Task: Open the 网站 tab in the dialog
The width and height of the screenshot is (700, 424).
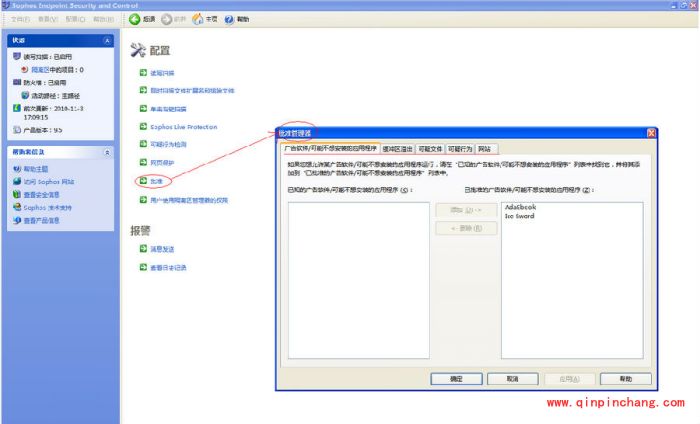Action: coord(485,148)
